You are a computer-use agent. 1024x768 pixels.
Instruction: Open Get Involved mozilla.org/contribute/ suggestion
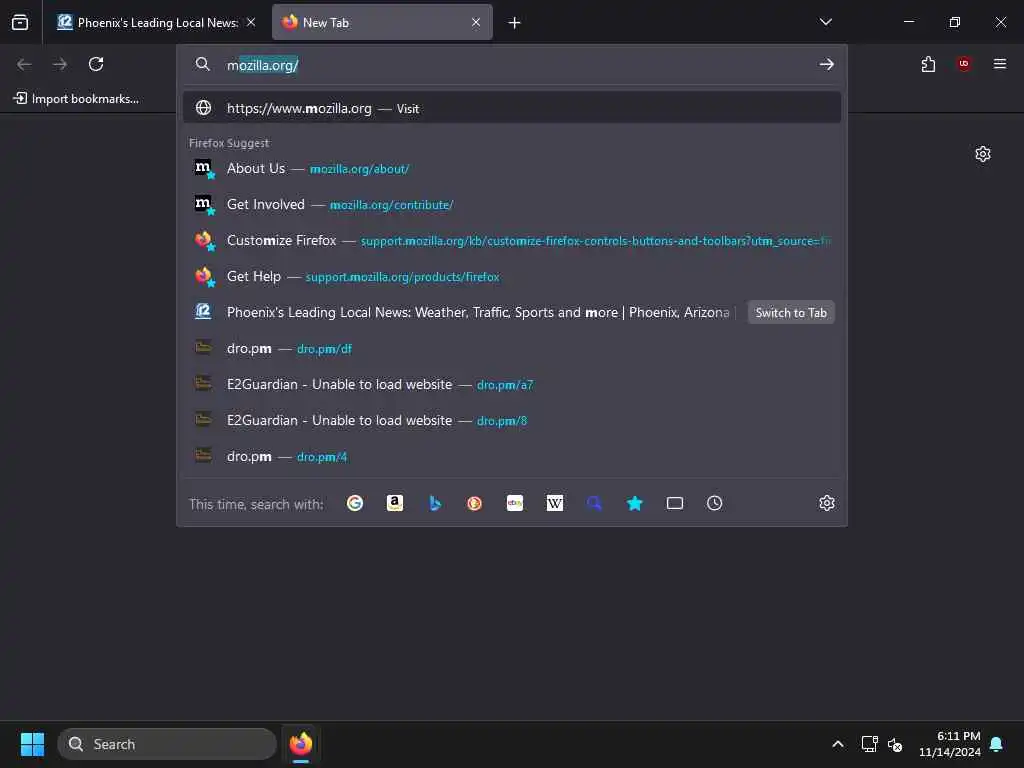pyautogui.click(x=511, y=204)
